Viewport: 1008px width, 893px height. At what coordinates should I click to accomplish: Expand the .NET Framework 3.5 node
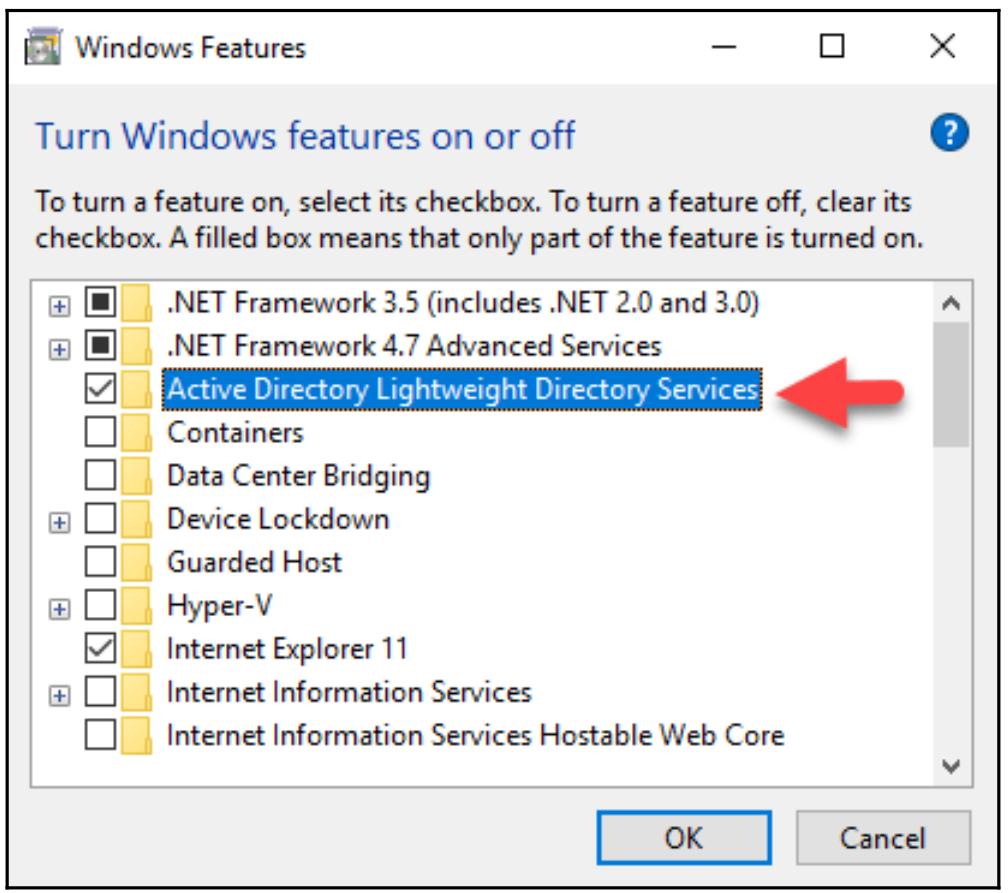coord(62,303)
